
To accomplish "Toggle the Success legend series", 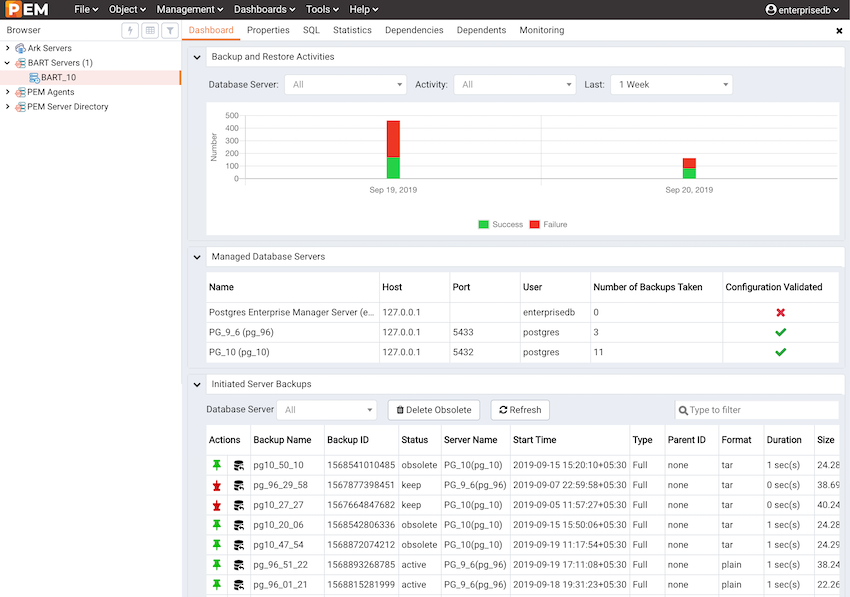I will pyautogui.click(x=500, y=224).
